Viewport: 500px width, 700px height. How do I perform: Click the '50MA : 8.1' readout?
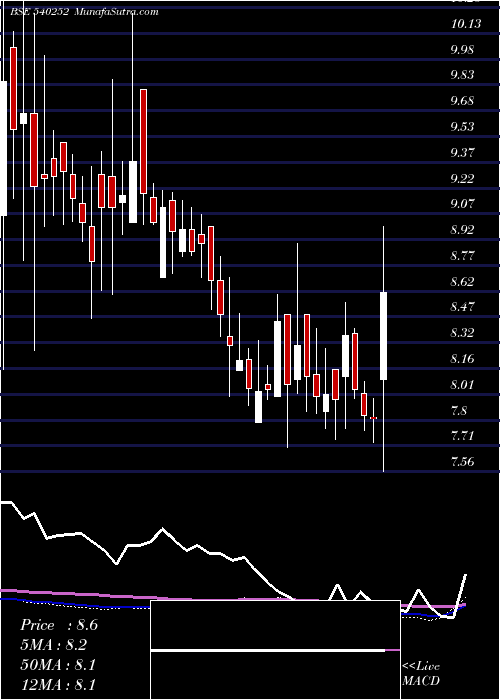(x=58, y=665)
